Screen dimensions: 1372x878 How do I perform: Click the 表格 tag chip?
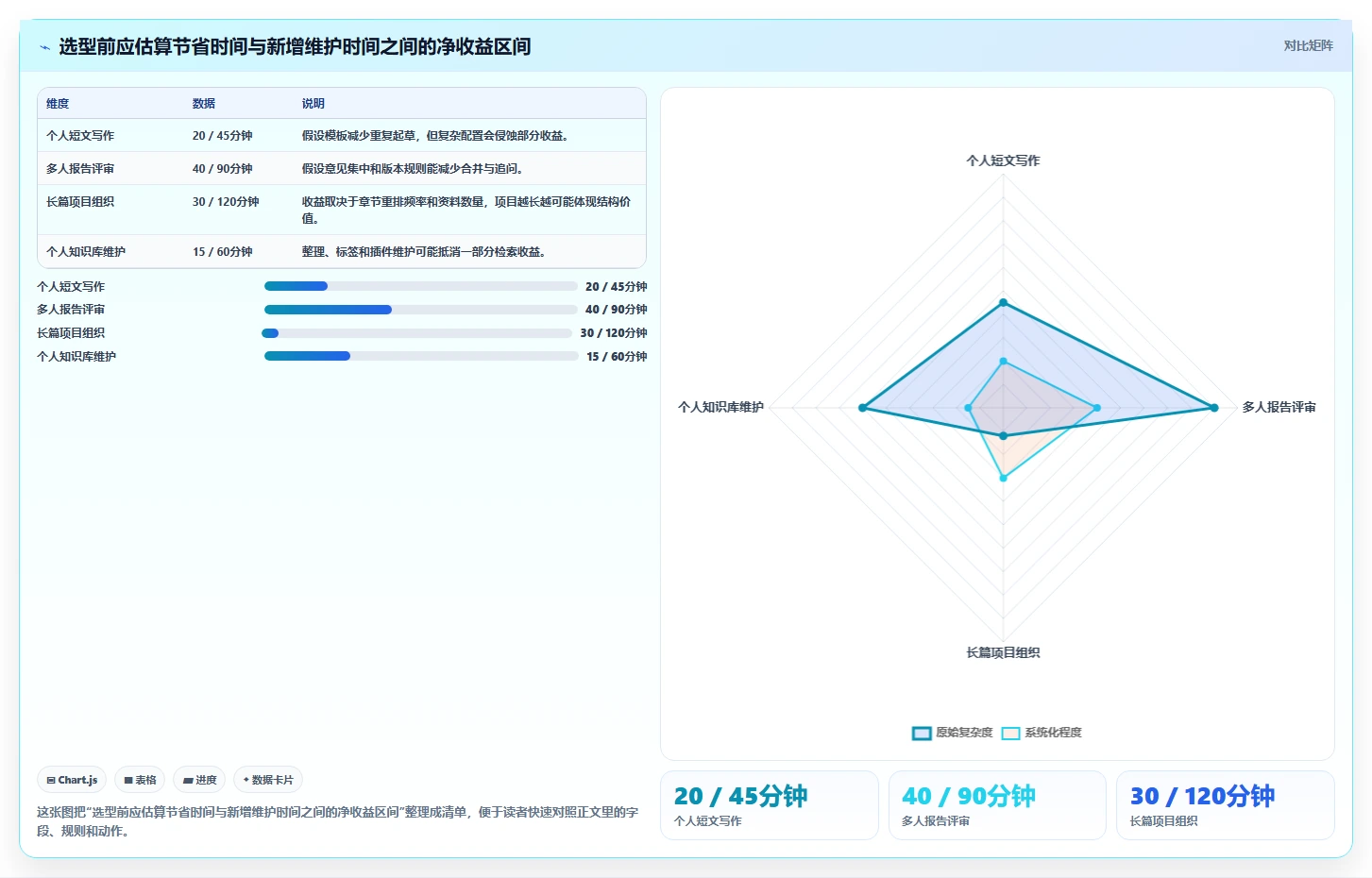coord(140,780)
